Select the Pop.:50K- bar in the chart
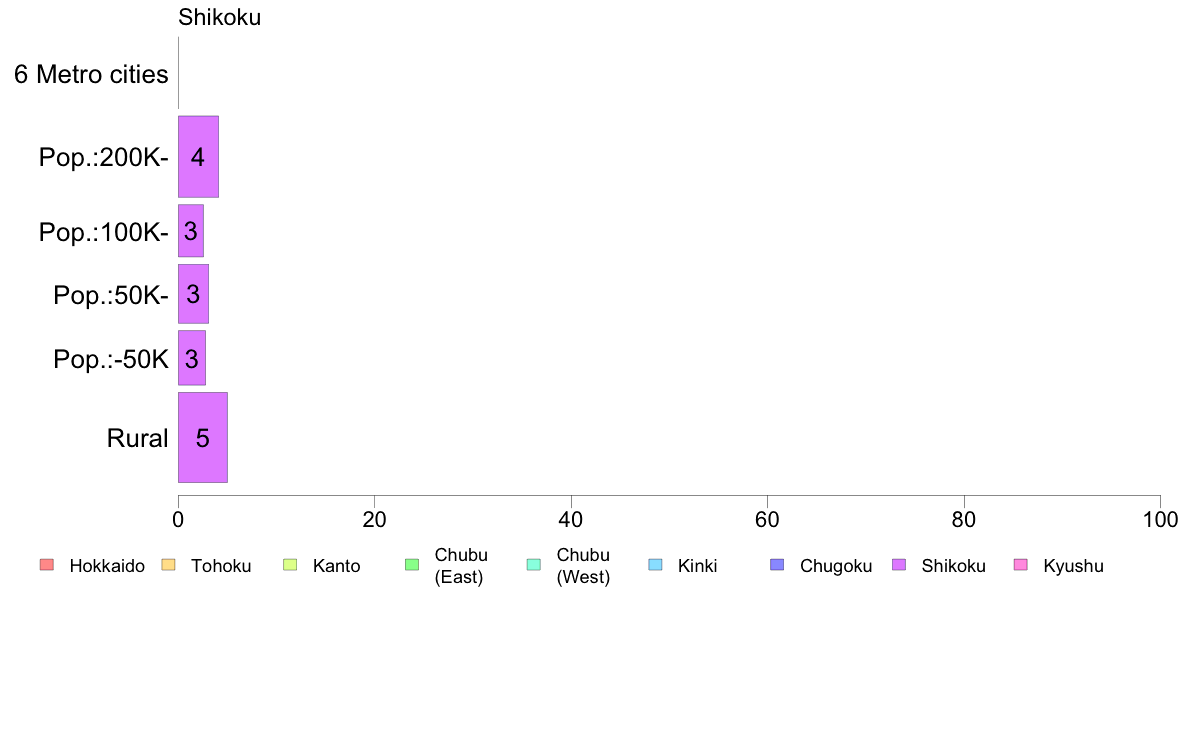Viewport: 1188px width, 736px height. (193, 294)
